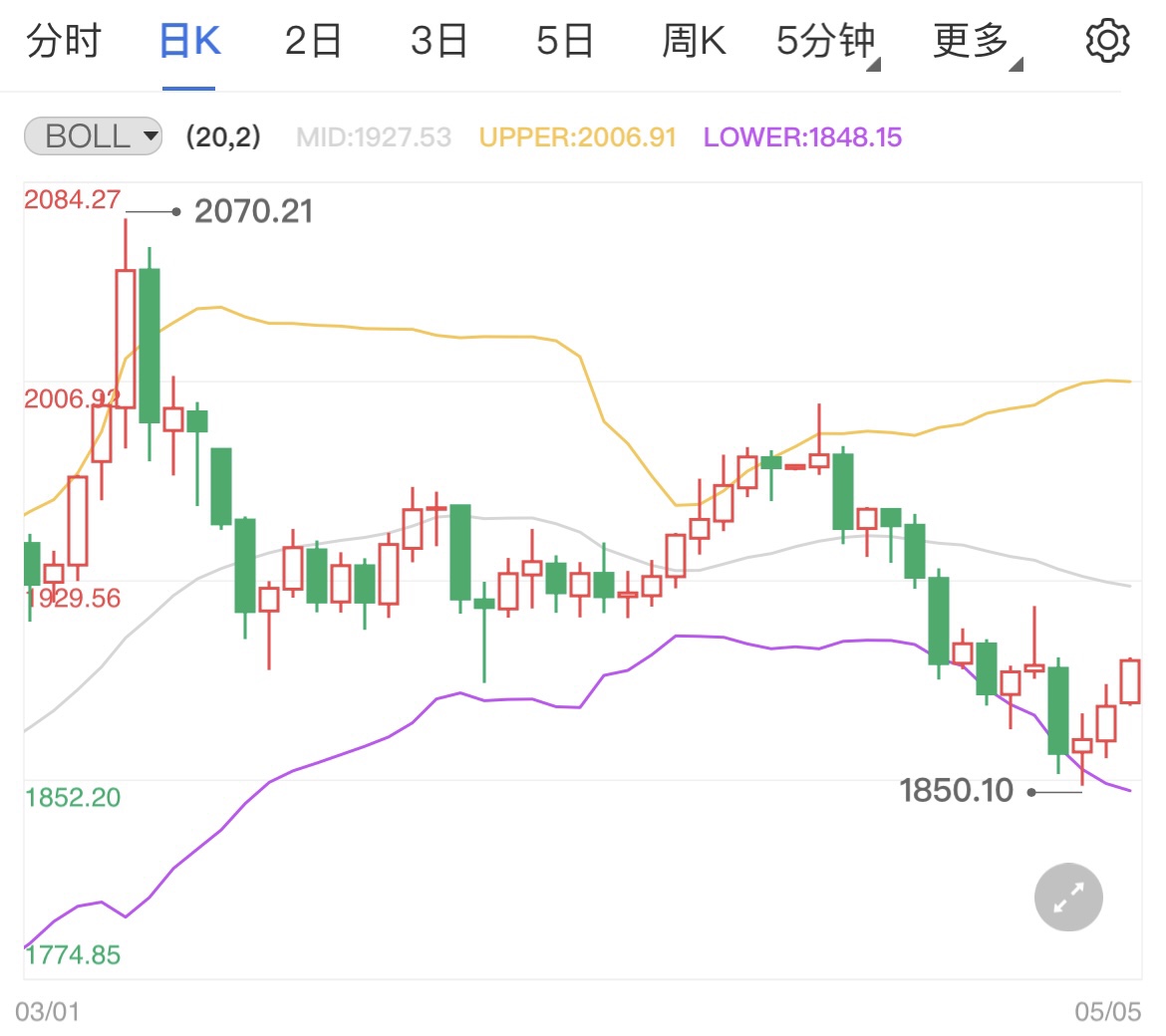Click the 1852.20 axis label

[72, 798]
